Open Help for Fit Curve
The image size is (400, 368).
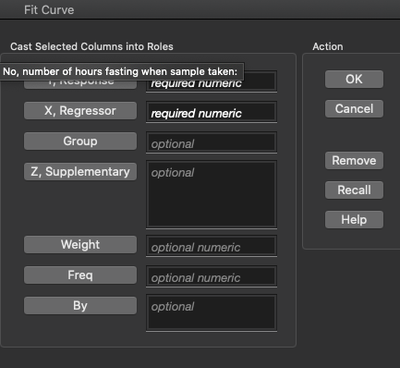click(354, 220)
